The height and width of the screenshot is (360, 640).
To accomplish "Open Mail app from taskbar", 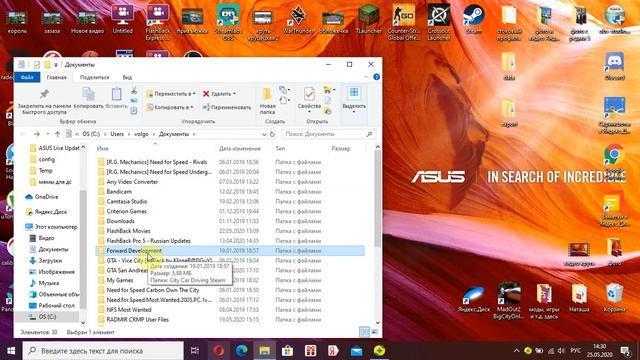I will 356,351.
